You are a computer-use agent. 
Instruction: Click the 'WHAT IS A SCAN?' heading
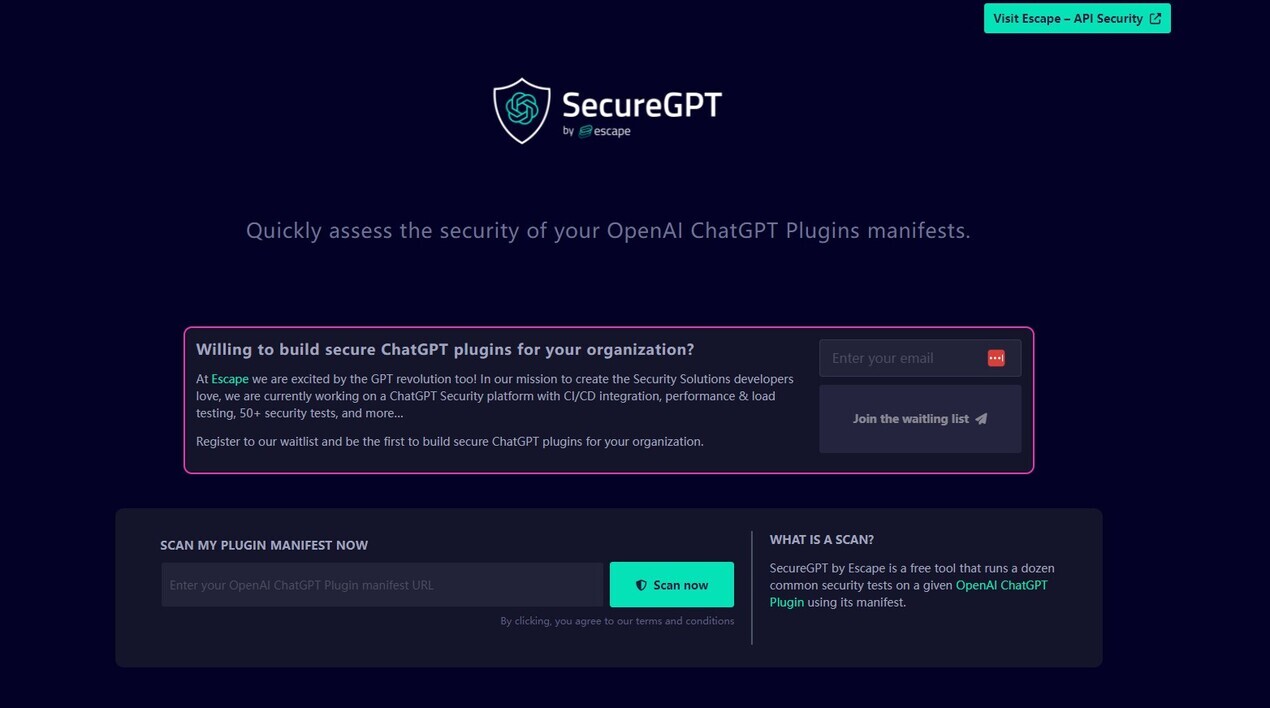[x=821, y=539]
